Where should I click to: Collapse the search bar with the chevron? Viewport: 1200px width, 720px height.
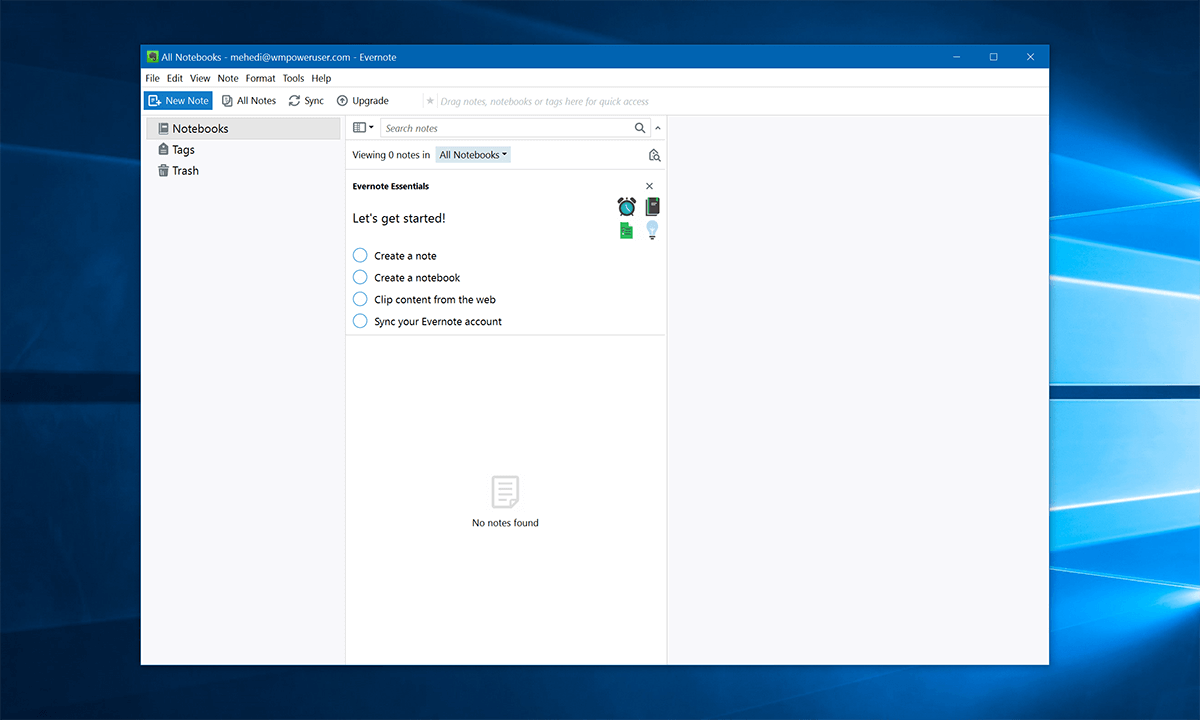click(x=658, y=128)
